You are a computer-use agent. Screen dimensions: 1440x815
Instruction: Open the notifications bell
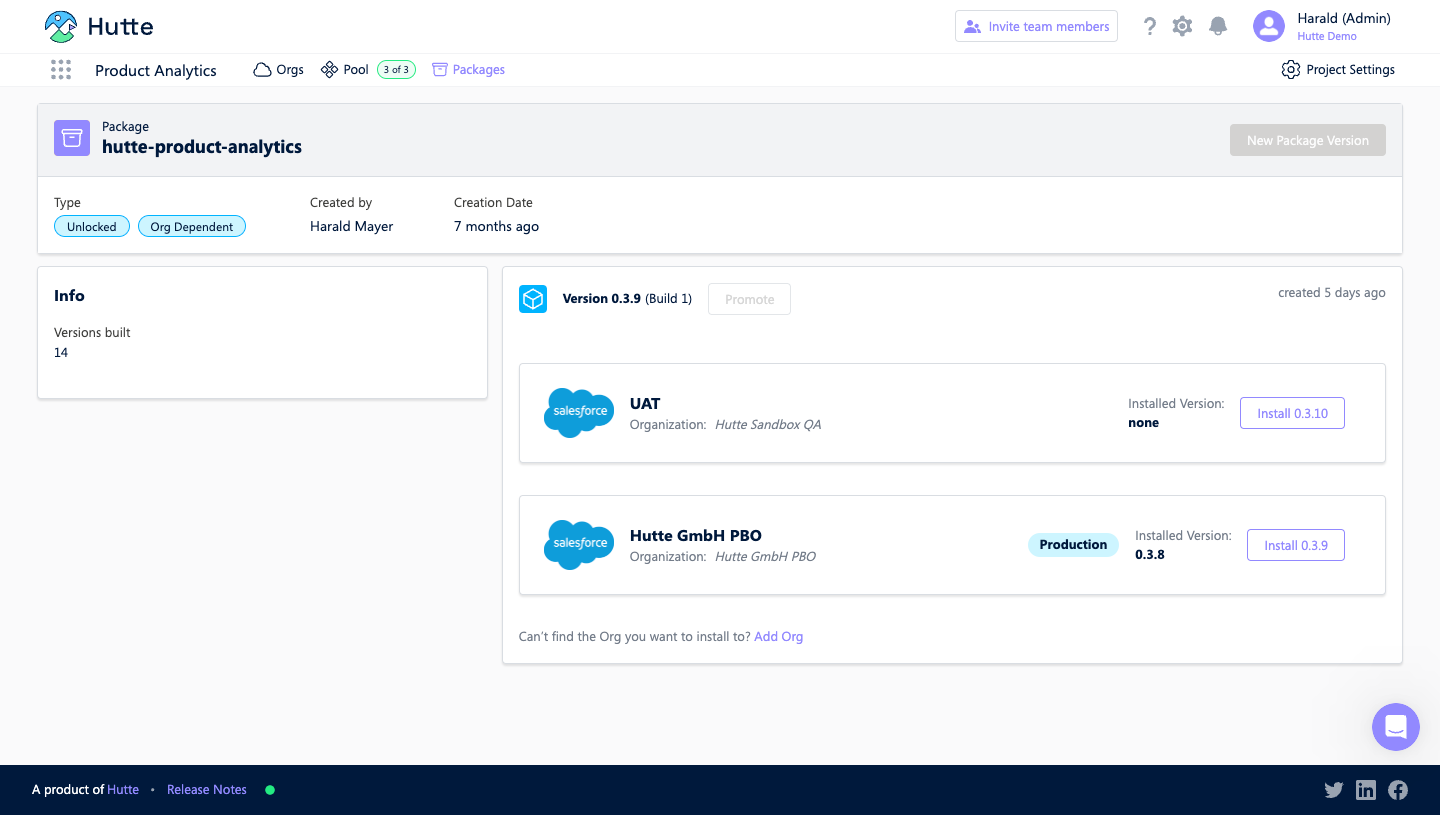click(x=1218, y=27)
